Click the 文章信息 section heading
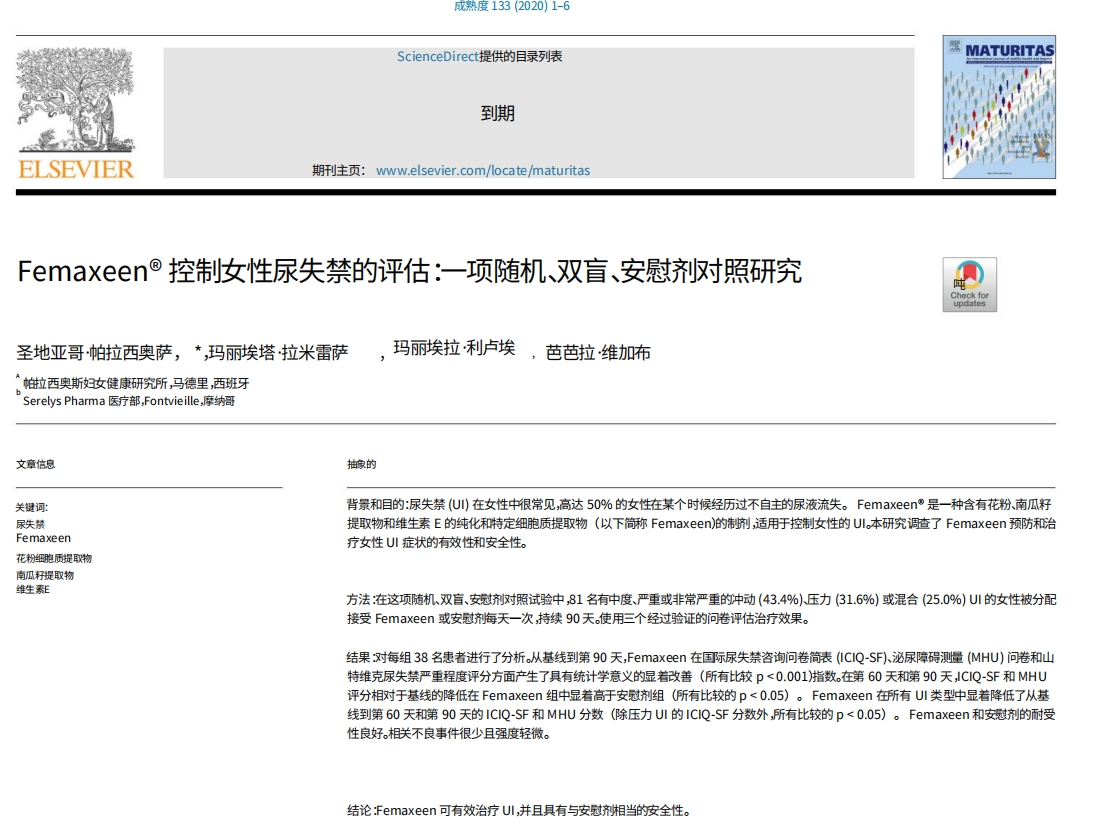1101x826 pixels. coord(36,464)
